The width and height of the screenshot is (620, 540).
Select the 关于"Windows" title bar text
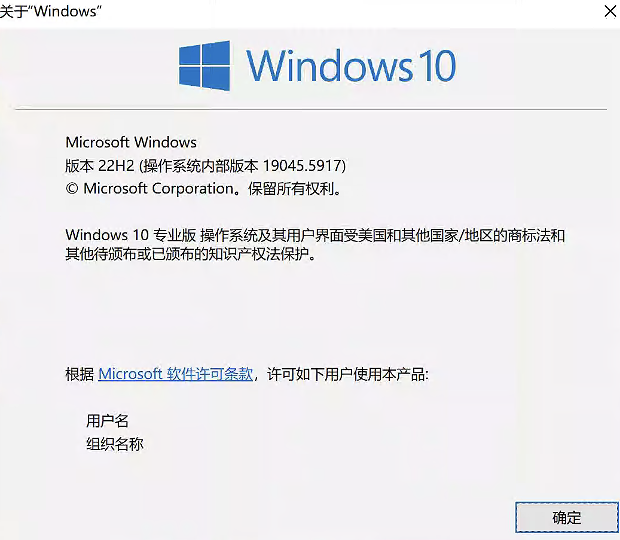point(51,11)
